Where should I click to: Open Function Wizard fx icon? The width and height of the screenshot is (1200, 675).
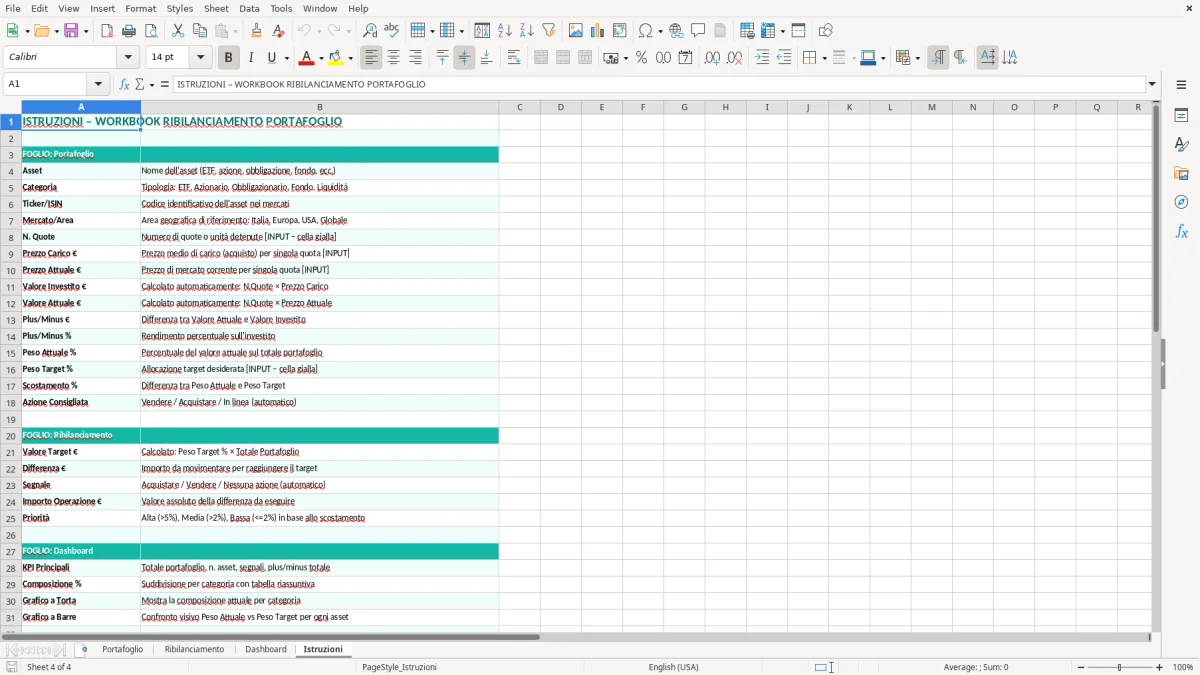click(x=124, y=84)
